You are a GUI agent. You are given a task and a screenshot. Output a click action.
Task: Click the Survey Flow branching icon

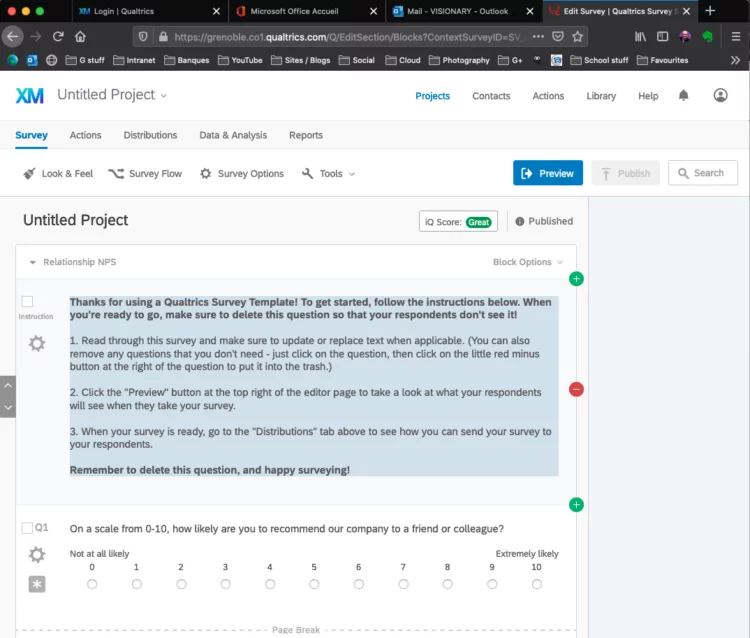[x=116, y=174]
